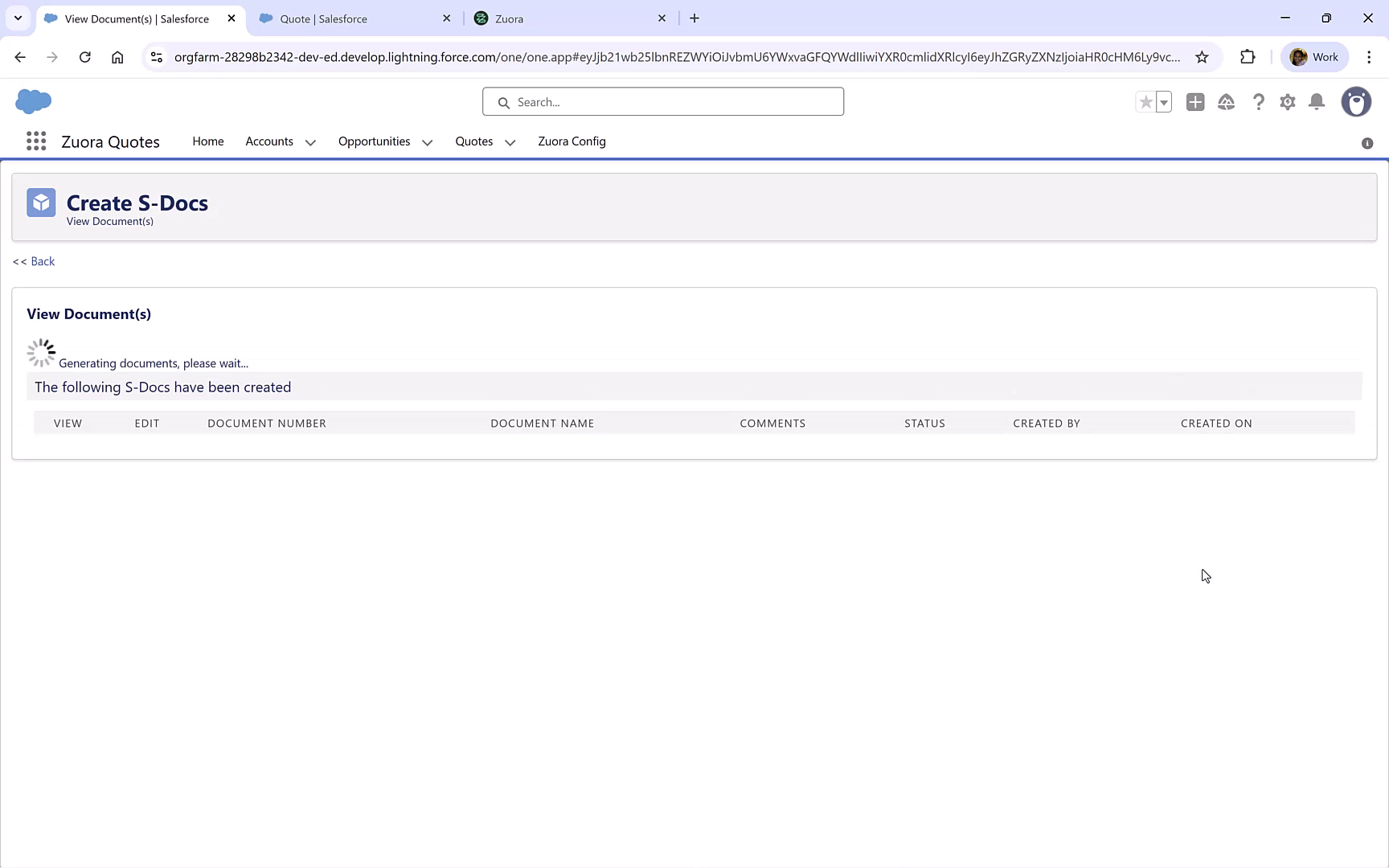Click the Create S-Docs package icon
The image size is (1389, 868).
point(40,203)
